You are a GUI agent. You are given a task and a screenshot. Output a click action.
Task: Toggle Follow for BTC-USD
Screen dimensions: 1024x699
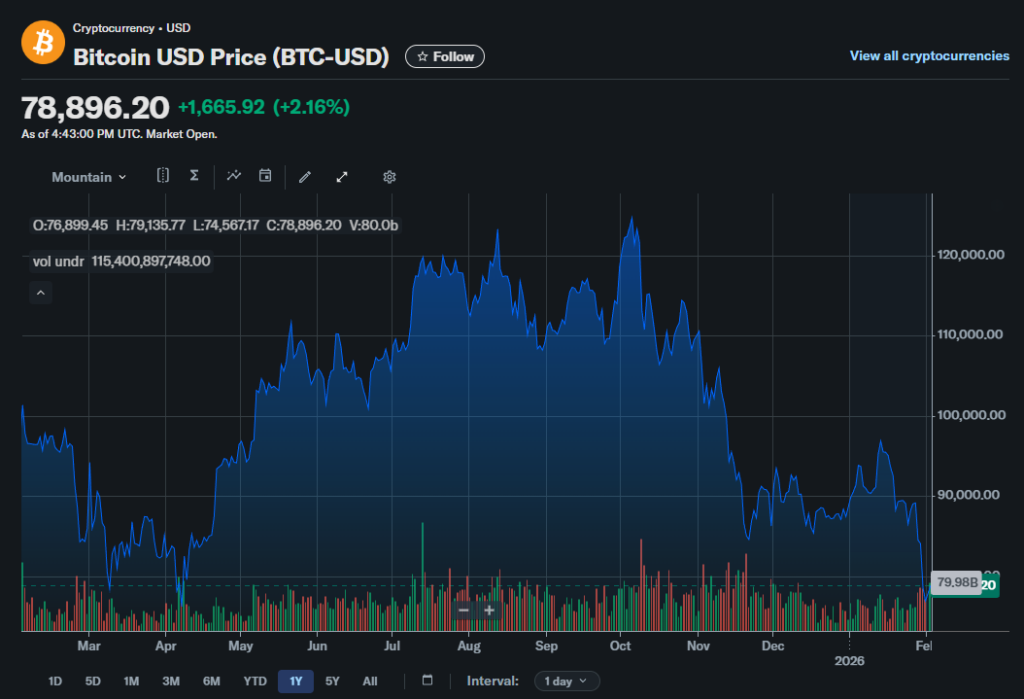[444, 56]
